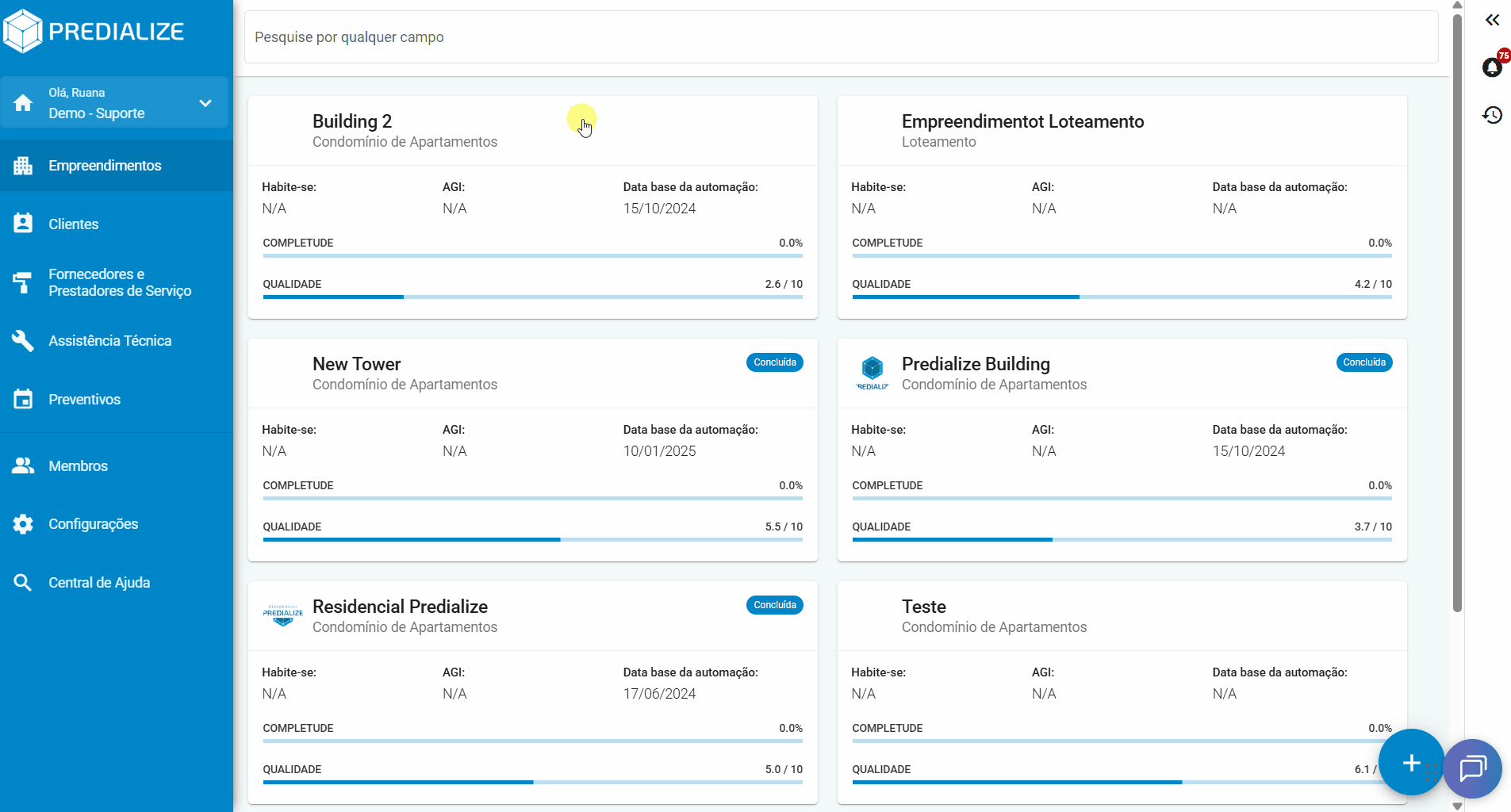Select Assistência Técnica wrench icon
Image resolution: width=1511 pixels, height=812 pixels.
pyautogui.click(x=23, y=340)
